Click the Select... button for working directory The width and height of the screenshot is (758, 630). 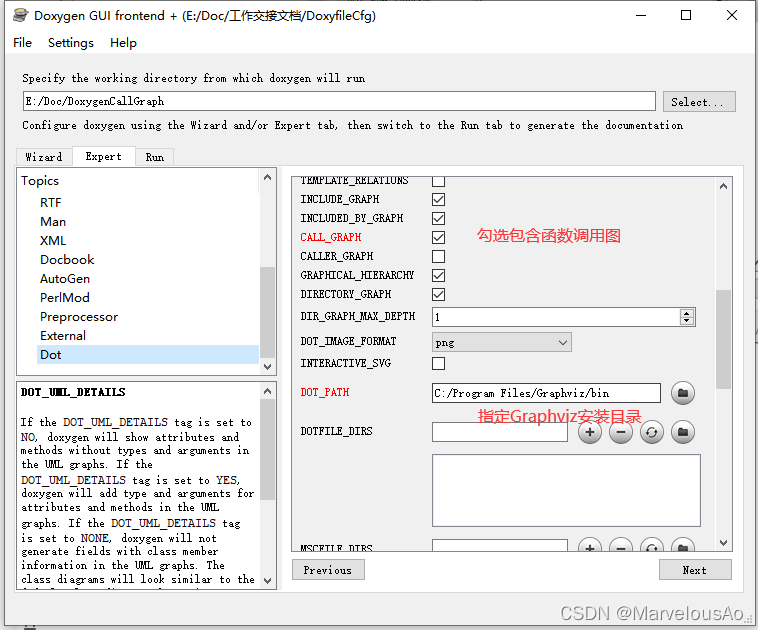[699, 102]
